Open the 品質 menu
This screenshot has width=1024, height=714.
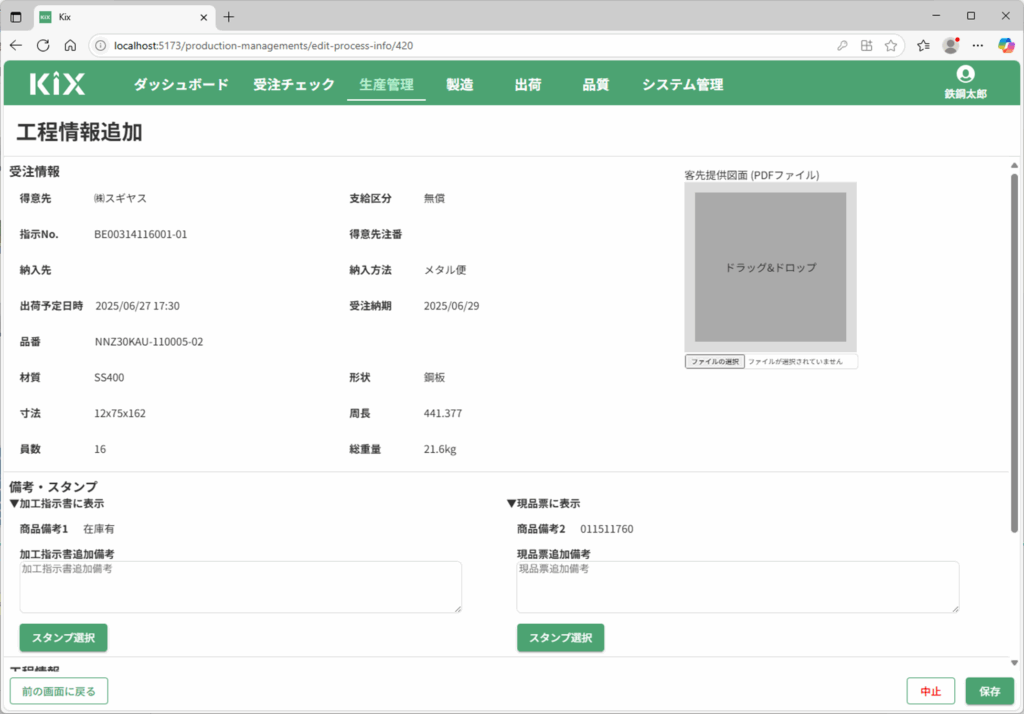(596, 85)
